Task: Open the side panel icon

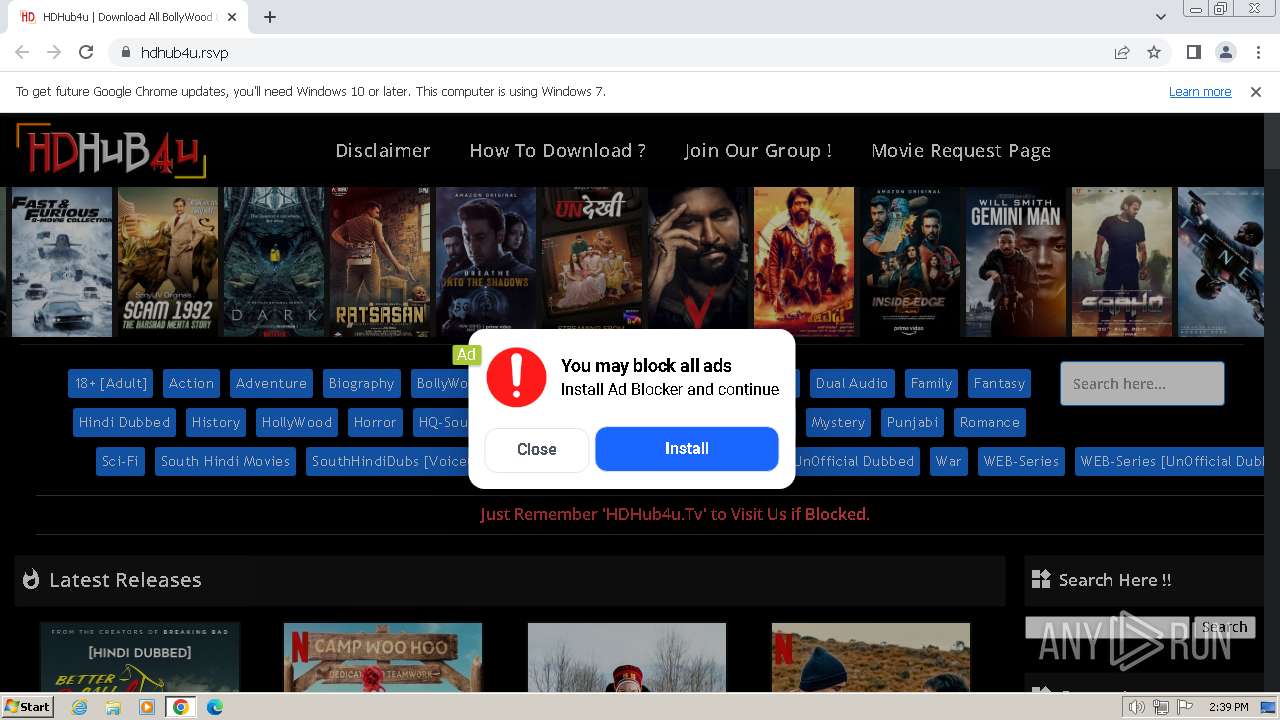Action: pyautogui.click(x=1193, y=52)
